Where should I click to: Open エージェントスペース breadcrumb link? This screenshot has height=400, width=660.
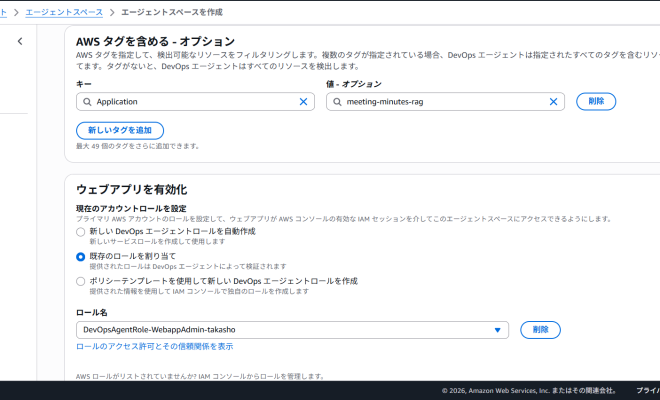click(62, 10)
